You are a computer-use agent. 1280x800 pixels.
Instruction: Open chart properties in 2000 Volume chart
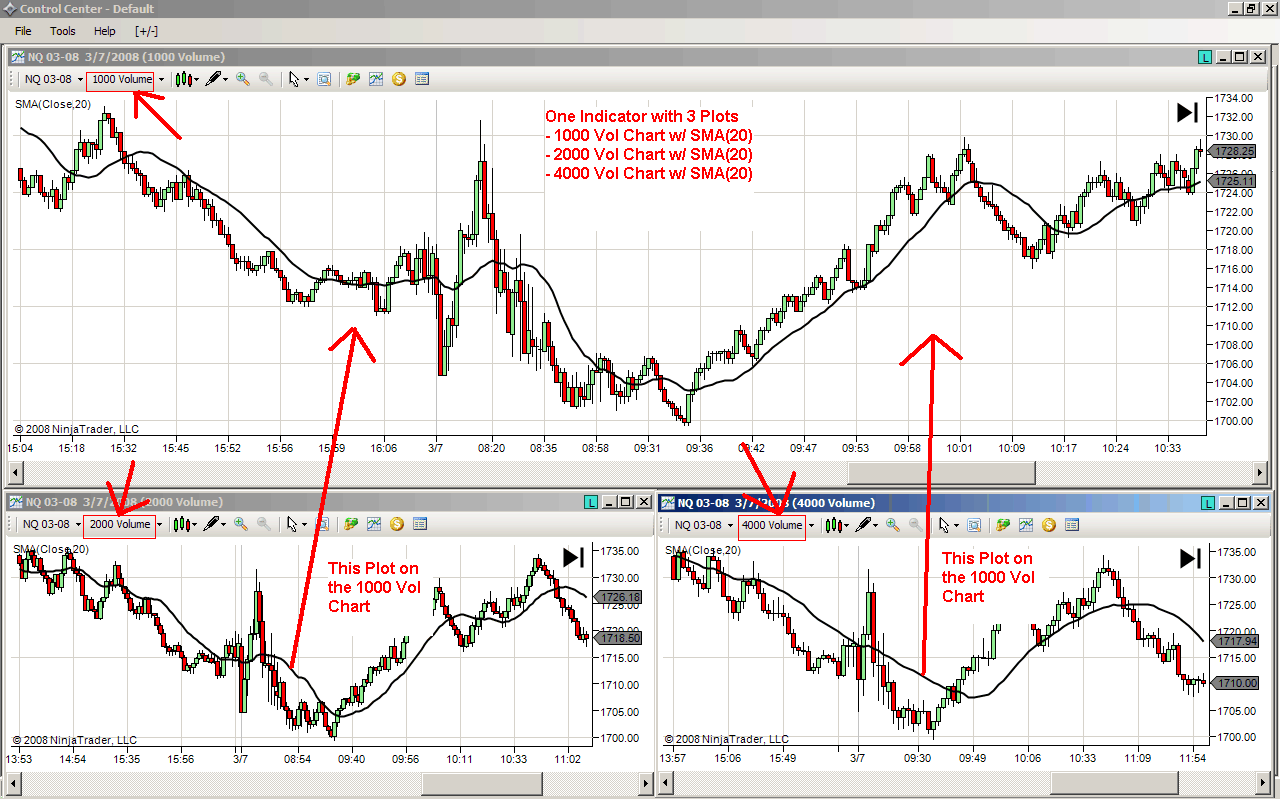coord(420,523)
